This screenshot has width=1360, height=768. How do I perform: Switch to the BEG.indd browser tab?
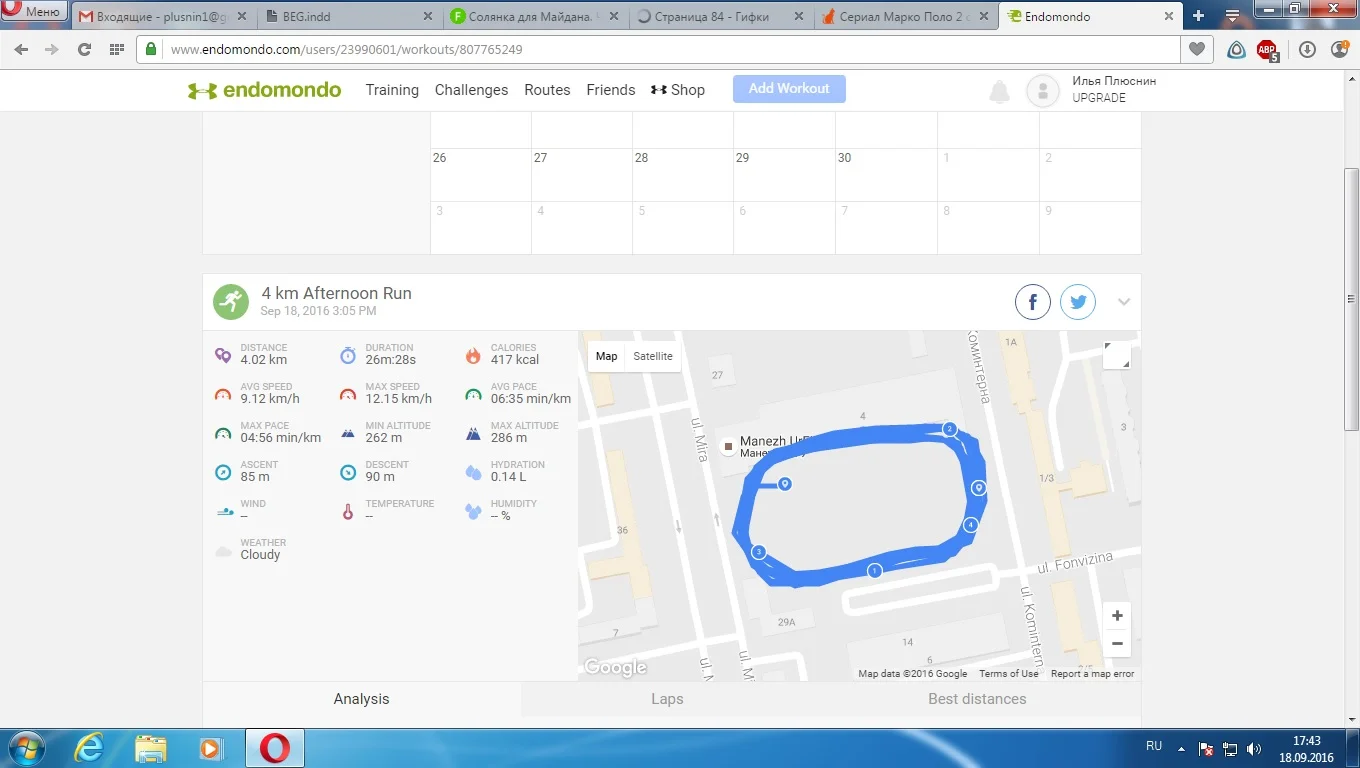coord(351,16)
